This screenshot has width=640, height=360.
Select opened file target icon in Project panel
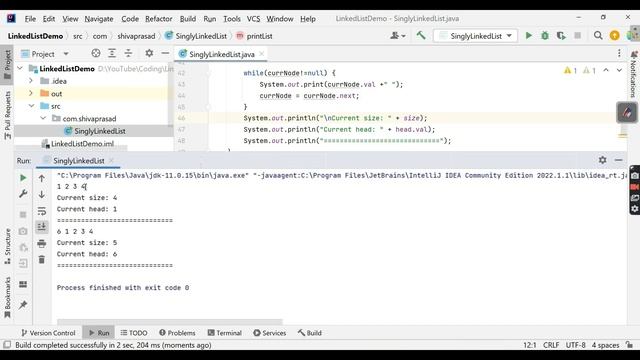(x=96, y=53)
